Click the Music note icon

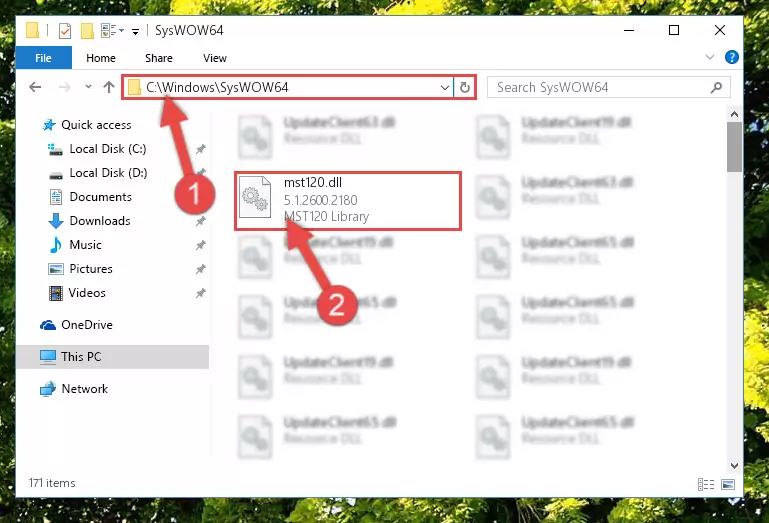point(55,245)
